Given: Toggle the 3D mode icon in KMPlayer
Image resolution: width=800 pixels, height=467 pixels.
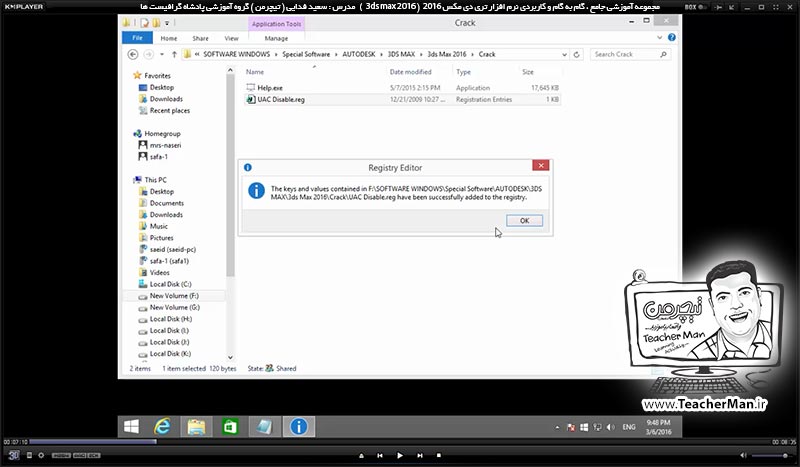Looking at the screenshot, I should (x=14, y=455).
